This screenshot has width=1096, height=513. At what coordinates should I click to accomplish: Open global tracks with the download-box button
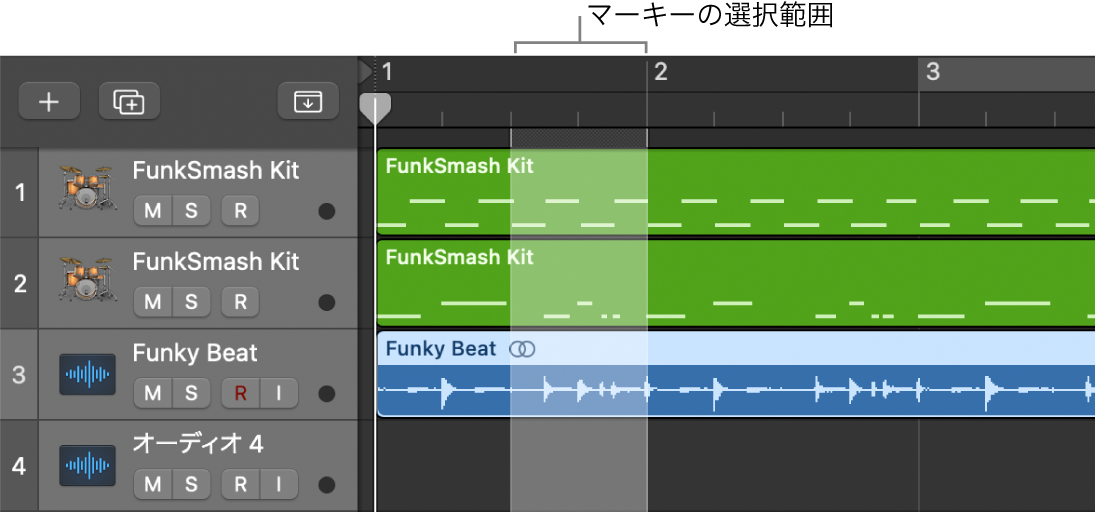coord(308,101)
